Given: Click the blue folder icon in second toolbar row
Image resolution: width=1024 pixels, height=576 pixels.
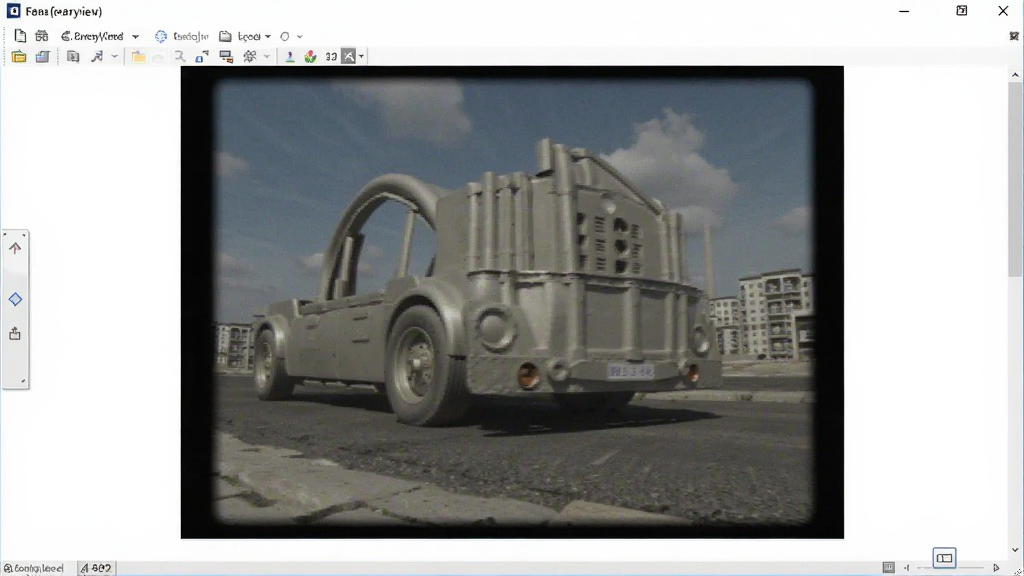Looking at the screenshot, I should [x=42, y=57].
